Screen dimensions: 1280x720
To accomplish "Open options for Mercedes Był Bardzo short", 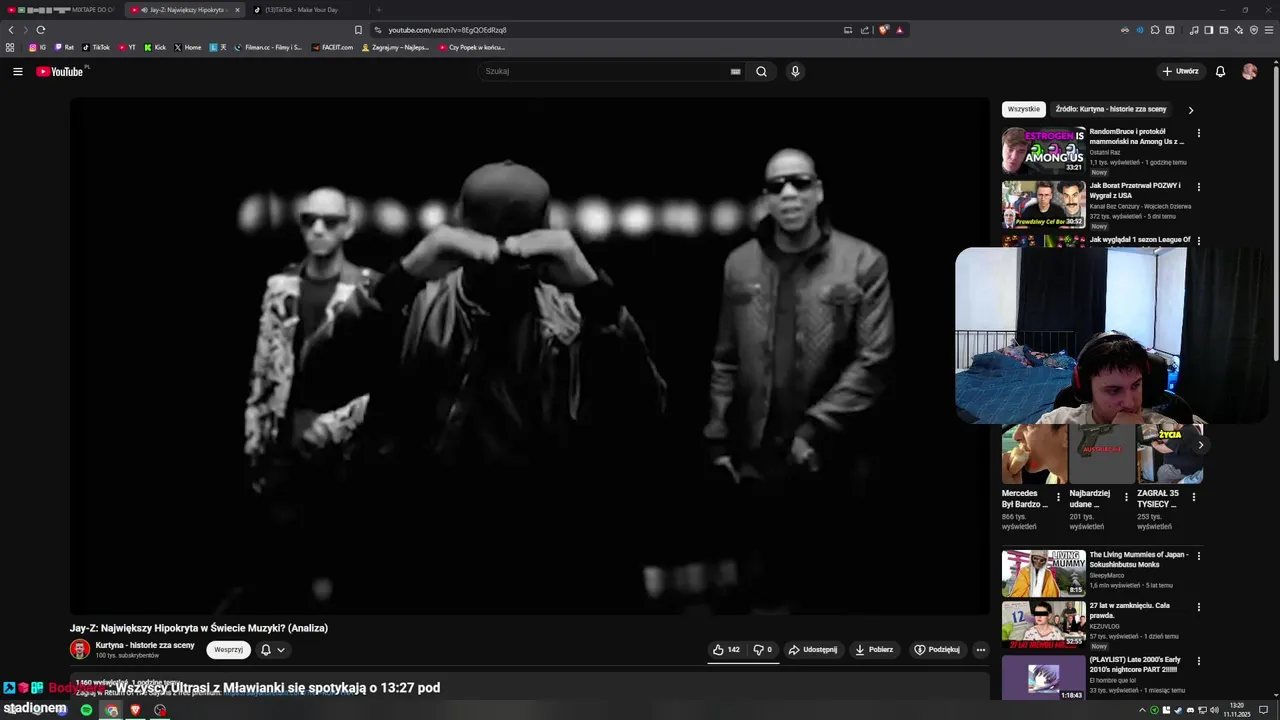I will pos(1059,496).
